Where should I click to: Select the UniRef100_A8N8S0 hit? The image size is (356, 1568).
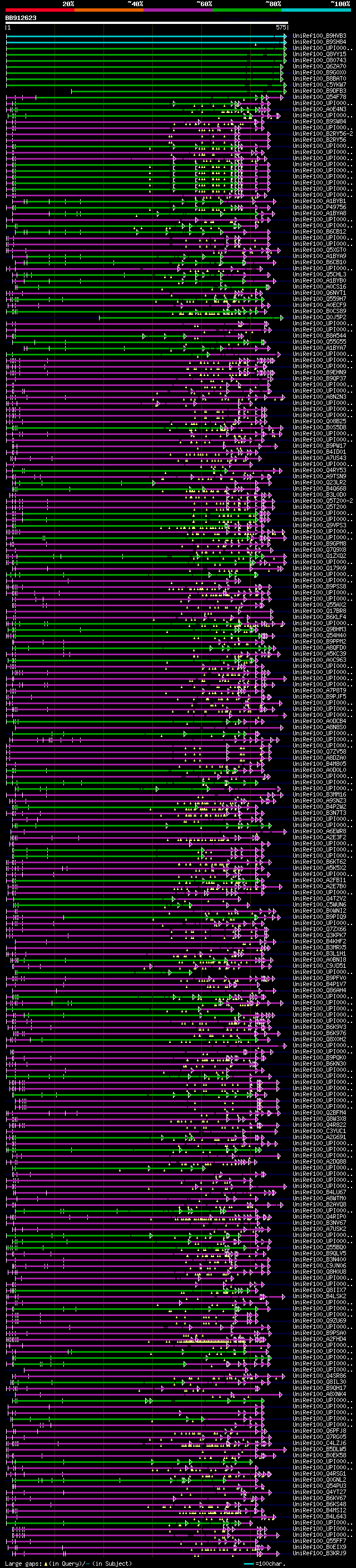[x=319, y=728]
